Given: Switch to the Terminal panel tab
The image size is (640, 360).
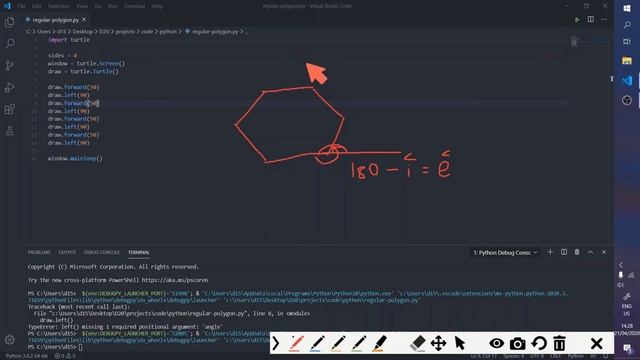Looking at the screenshot, I should 139,253.
